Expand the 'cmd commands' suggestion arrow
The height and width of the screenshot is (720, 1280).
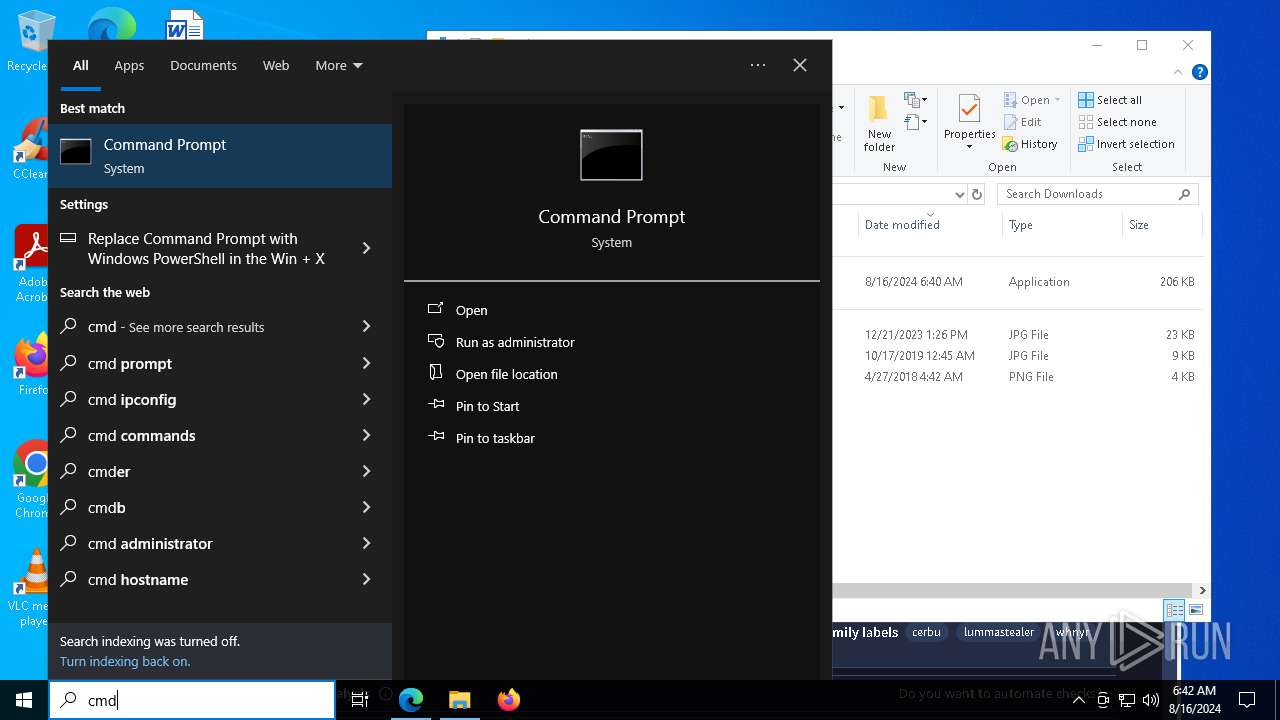tap(366, 435)
